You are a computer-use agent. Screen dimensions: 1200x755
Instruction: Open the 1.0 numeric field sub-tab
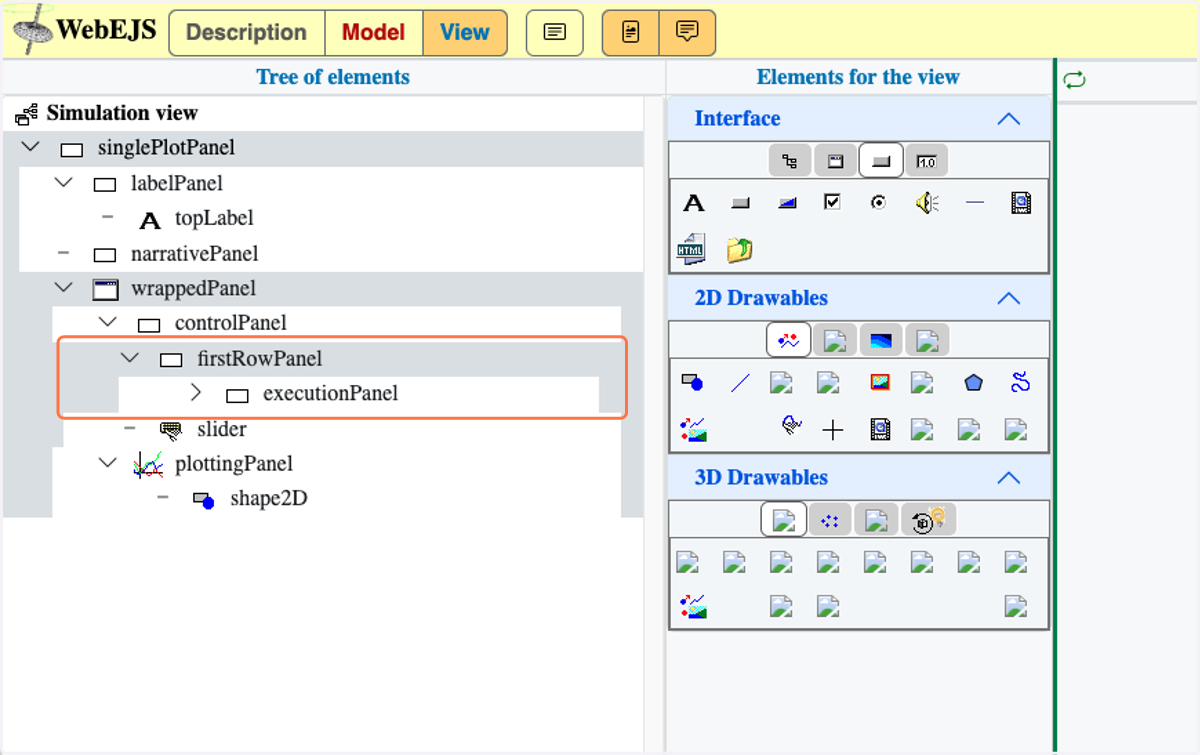pos(927,161)
